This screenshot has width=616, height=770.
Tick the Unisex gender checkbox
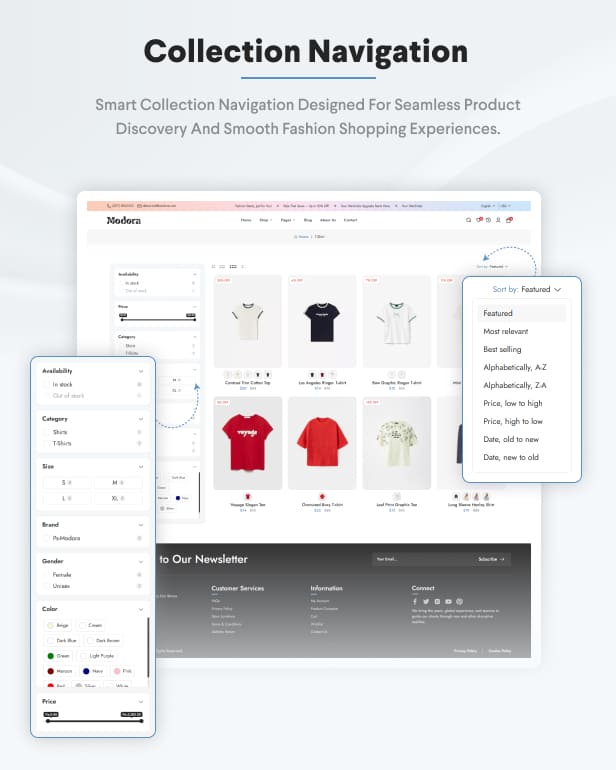47,586
